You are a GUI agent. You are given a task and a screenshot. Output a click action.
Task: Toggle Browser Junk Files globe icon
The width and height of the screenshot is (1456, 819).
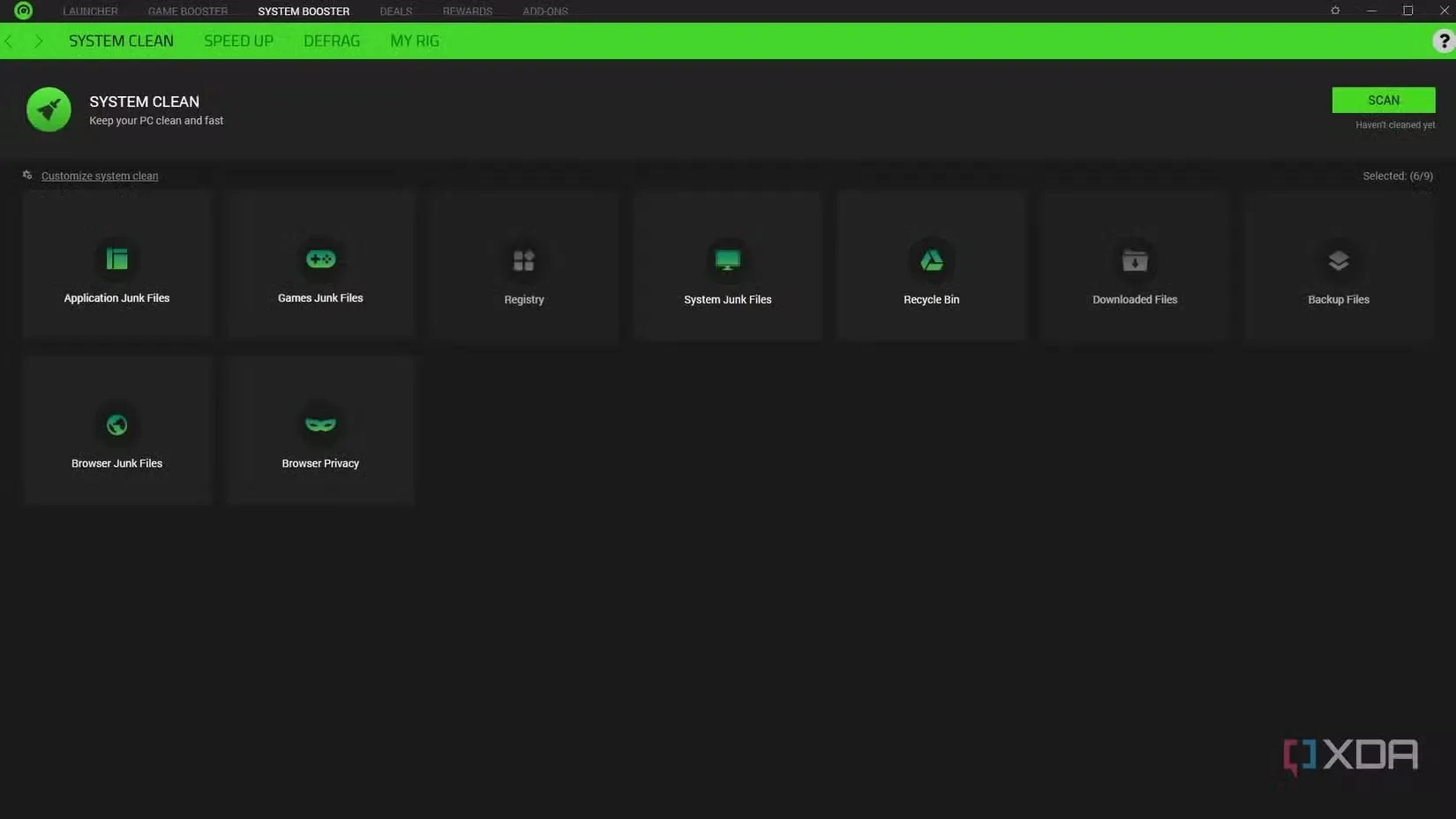[x=116, y=425]
